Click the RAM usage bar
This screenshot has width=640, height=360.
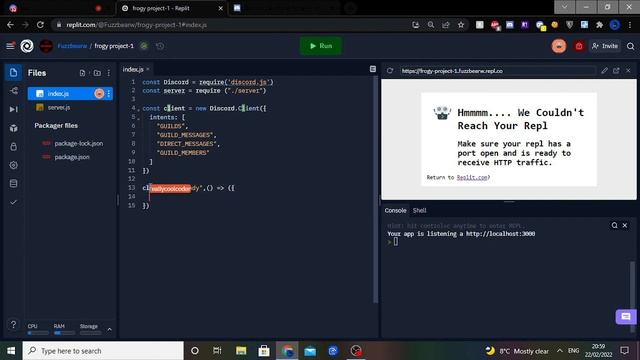point(64,333)
